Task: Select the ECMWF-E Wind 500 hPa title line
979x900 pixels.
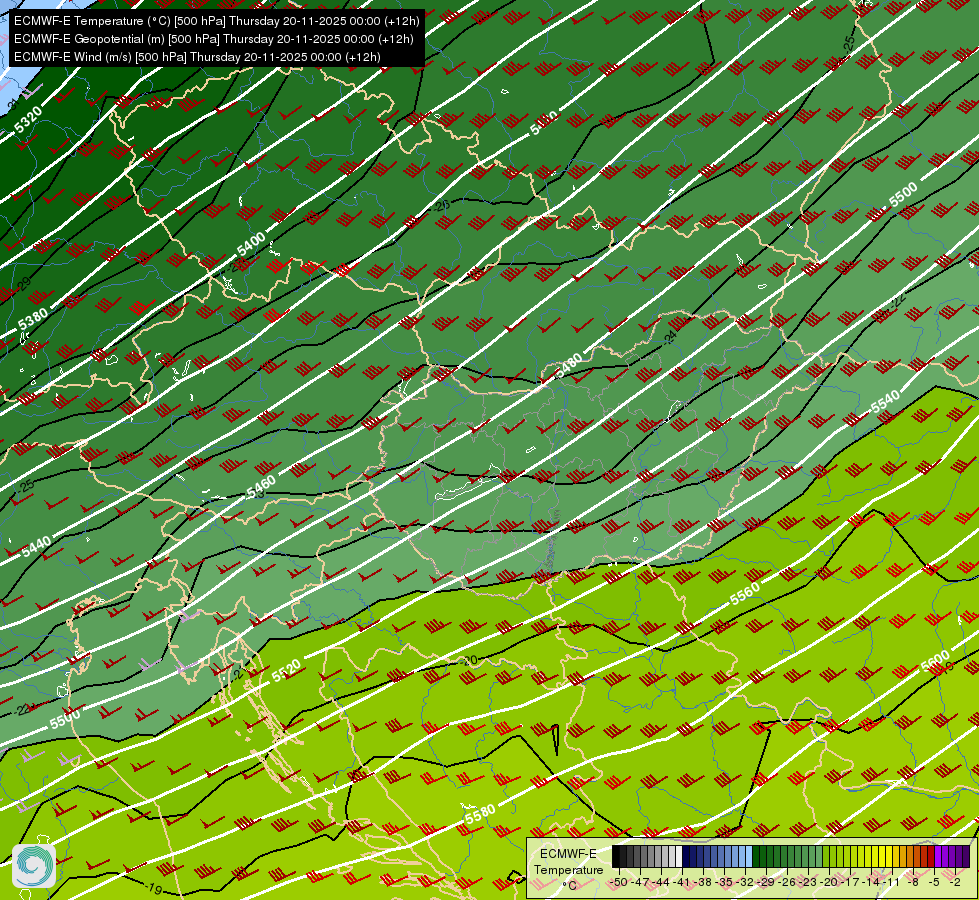Action: coord(197,57)
